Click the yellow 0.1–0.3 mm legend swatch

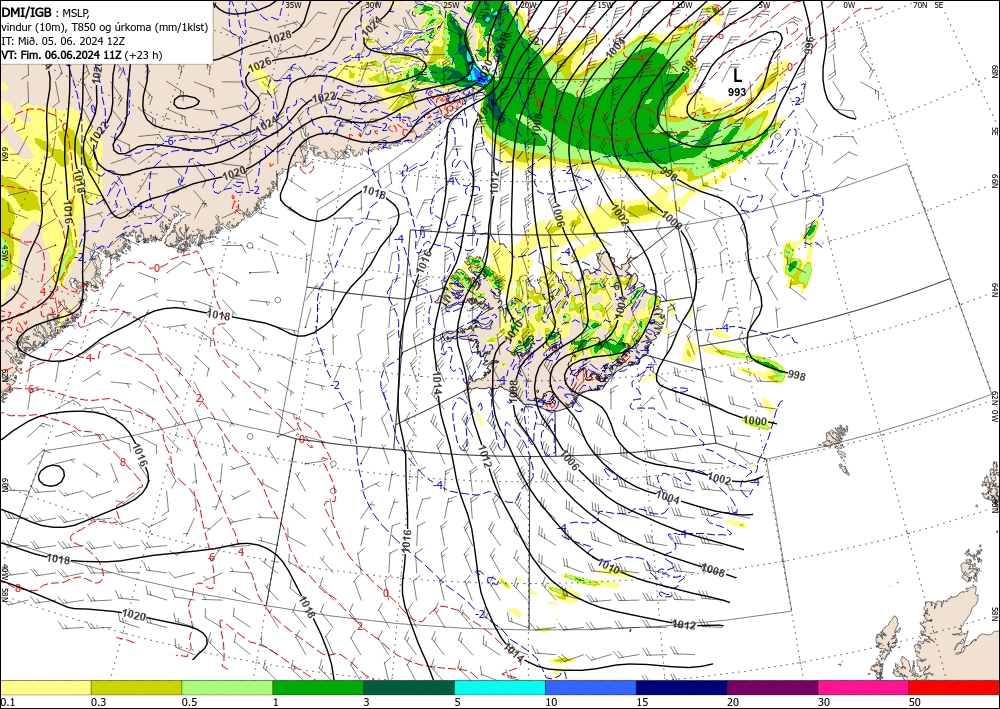coord(45,688)
